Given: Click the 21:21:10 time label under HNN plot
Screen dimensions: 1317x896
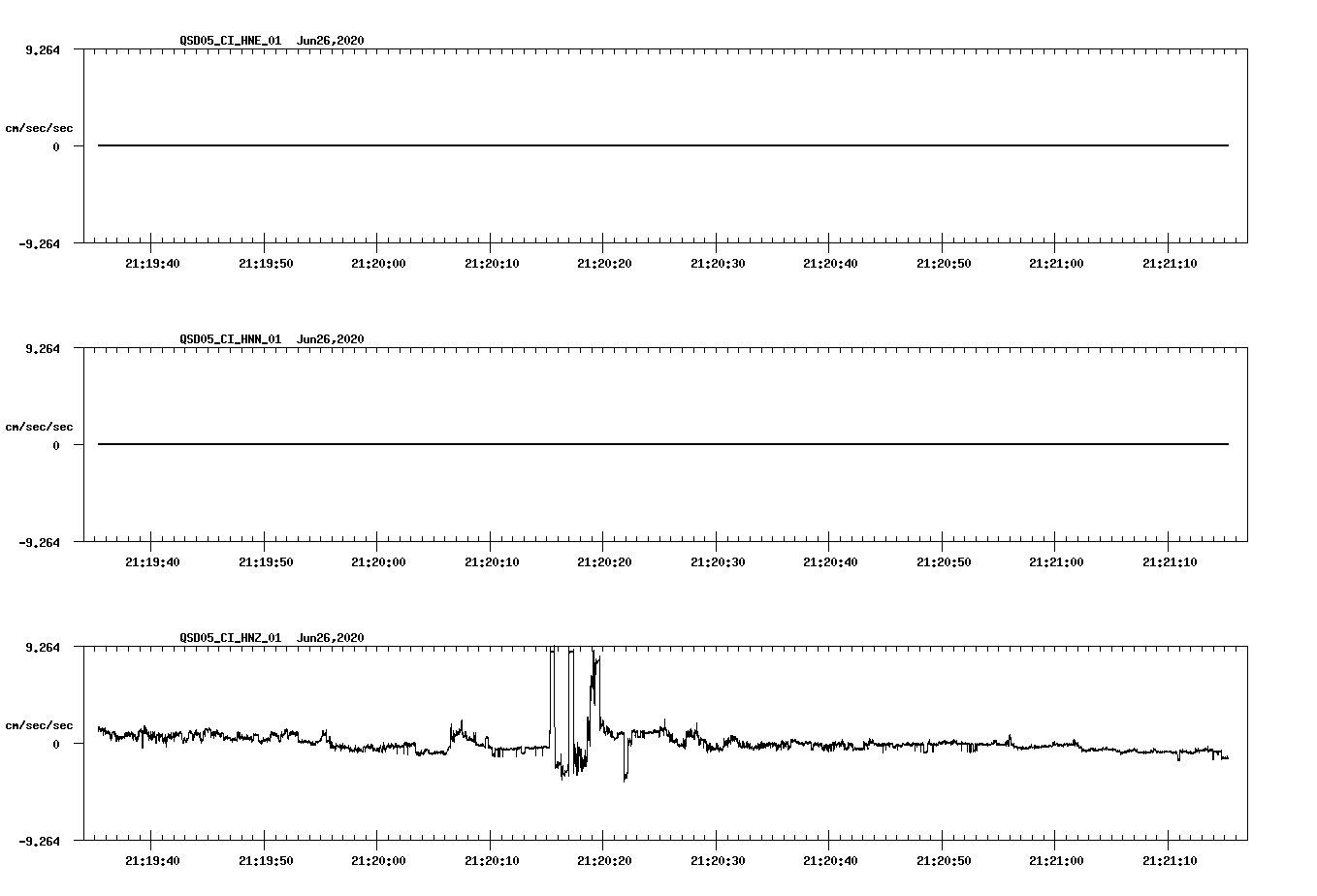Looking at the screenshot, I should [1170, 562].
